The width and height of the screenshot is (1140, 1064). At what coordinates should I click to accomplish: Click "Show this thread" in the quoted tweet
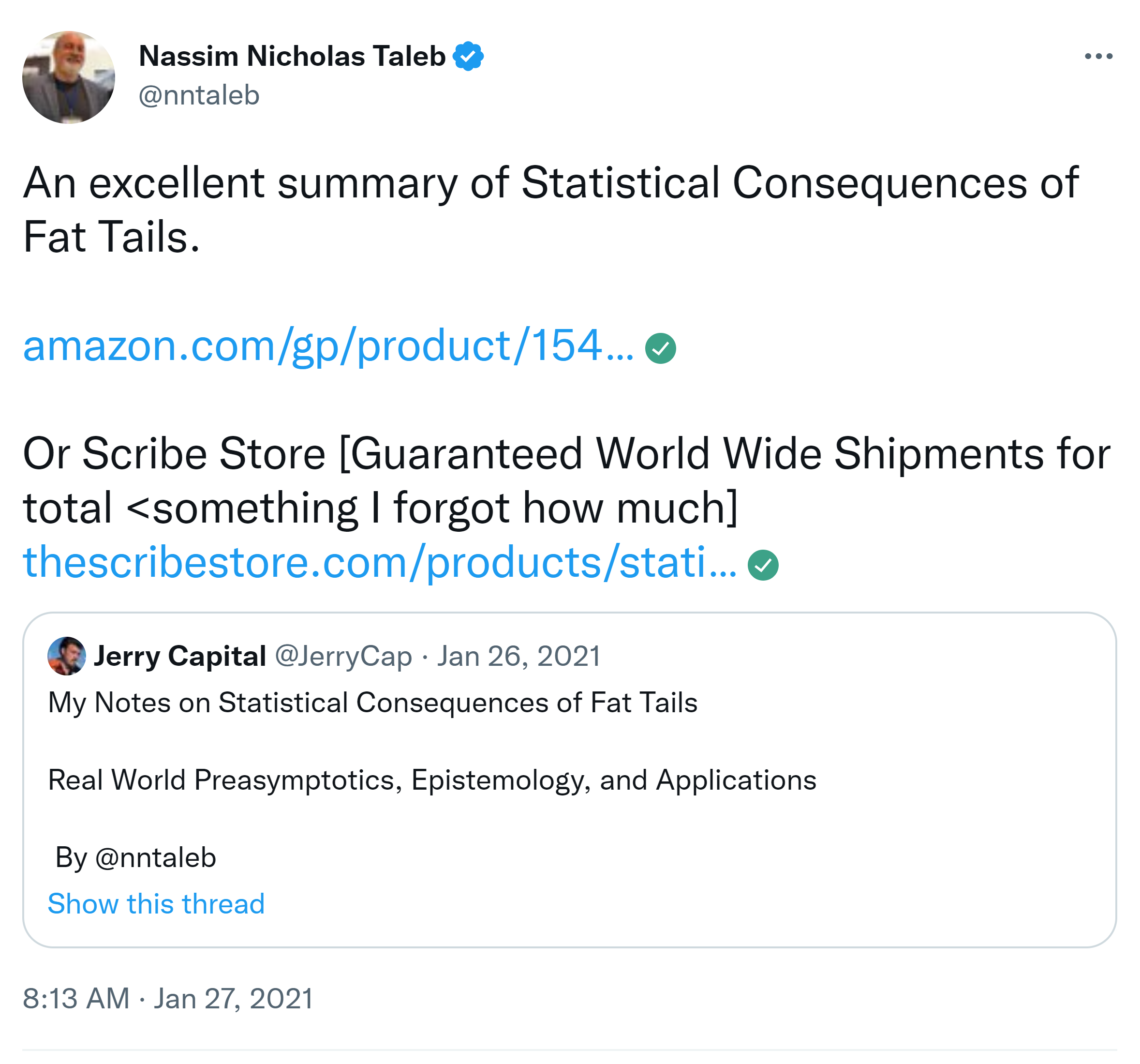(156, 903)
